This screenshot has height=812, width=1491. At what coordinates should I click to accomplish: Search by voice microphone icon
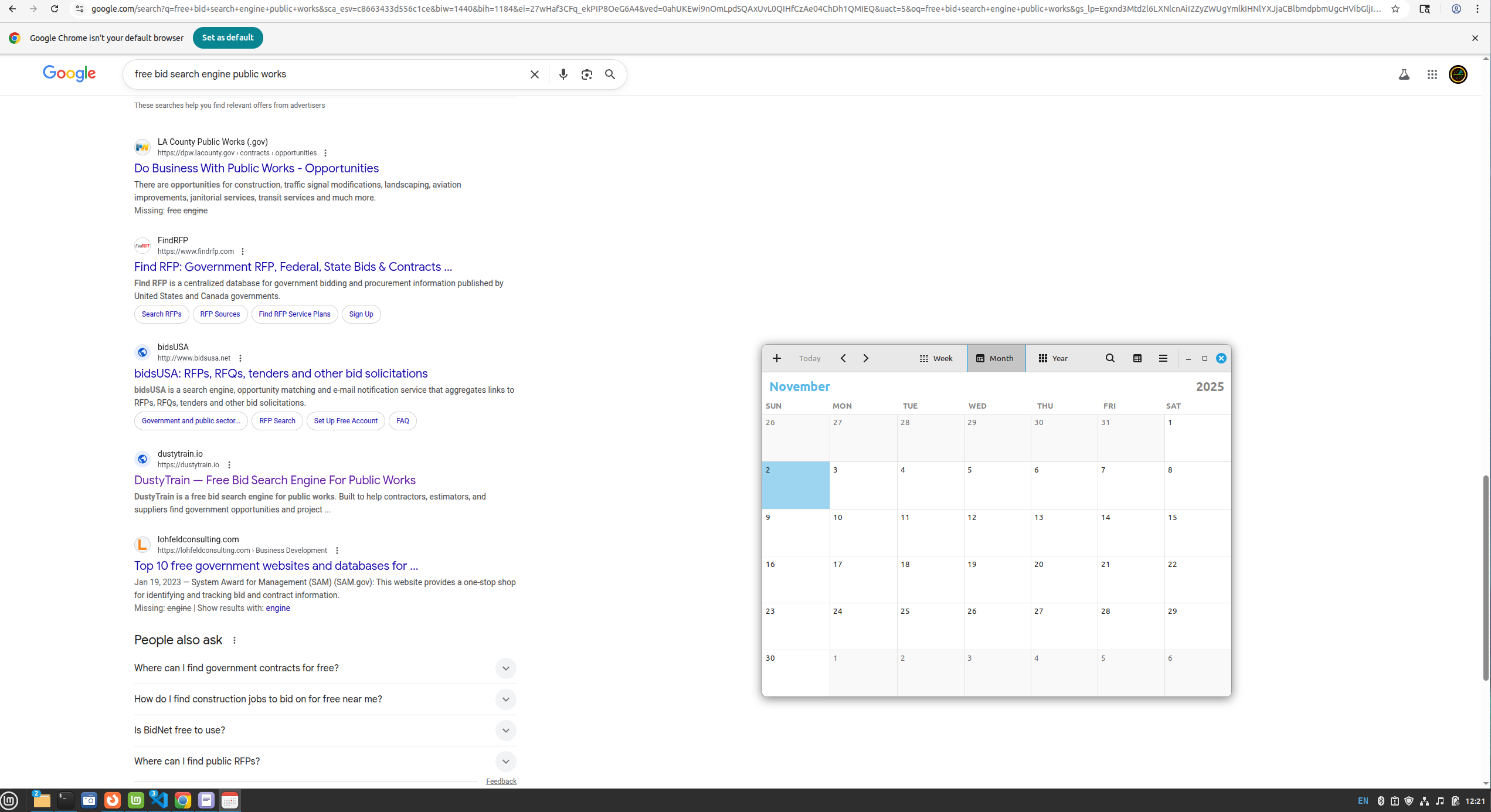point(563,74)
